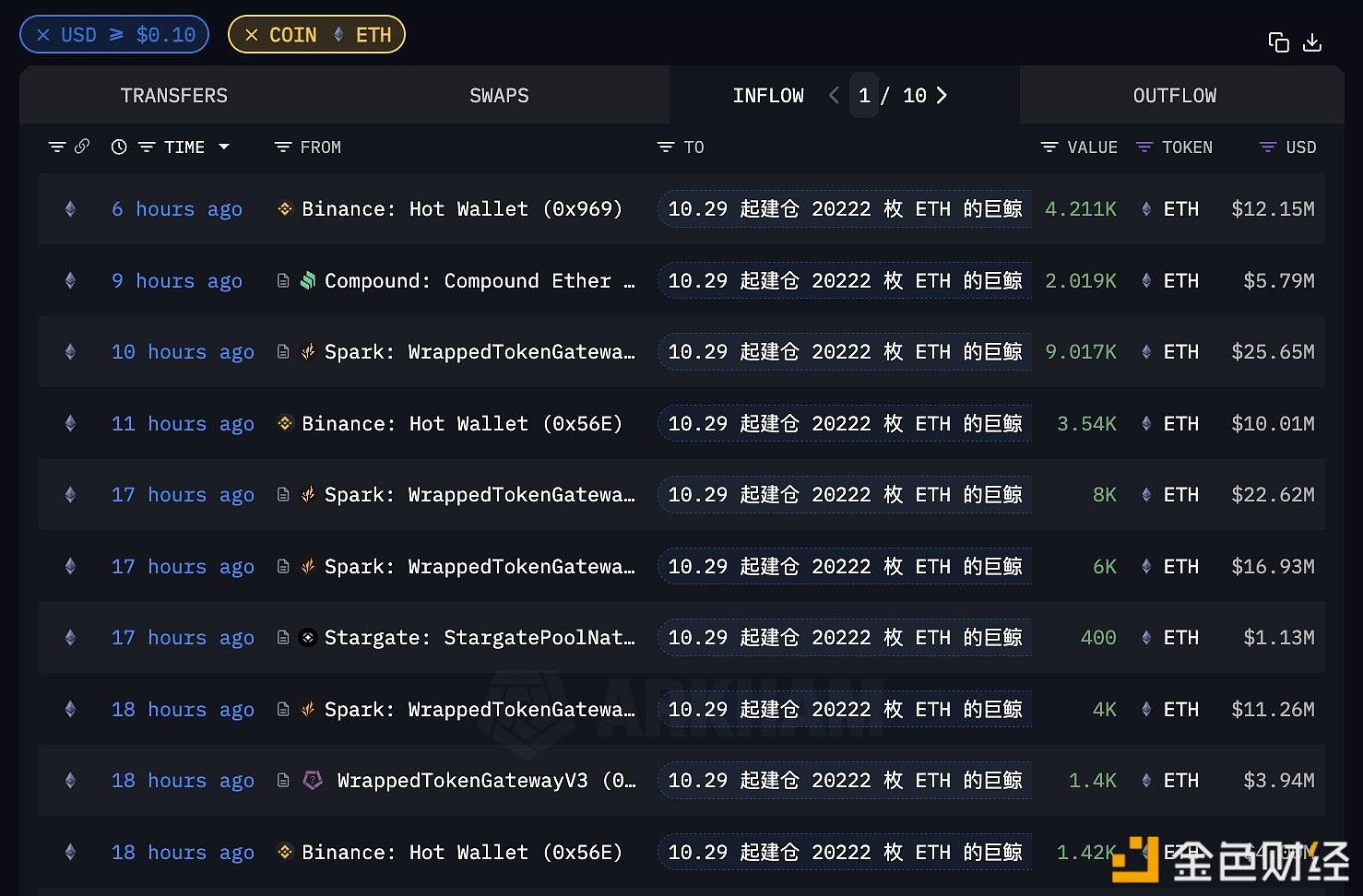Select the INFLOW tab
Image resolution: width=1363 pixels, height=896 pixels.
point(768,96)
